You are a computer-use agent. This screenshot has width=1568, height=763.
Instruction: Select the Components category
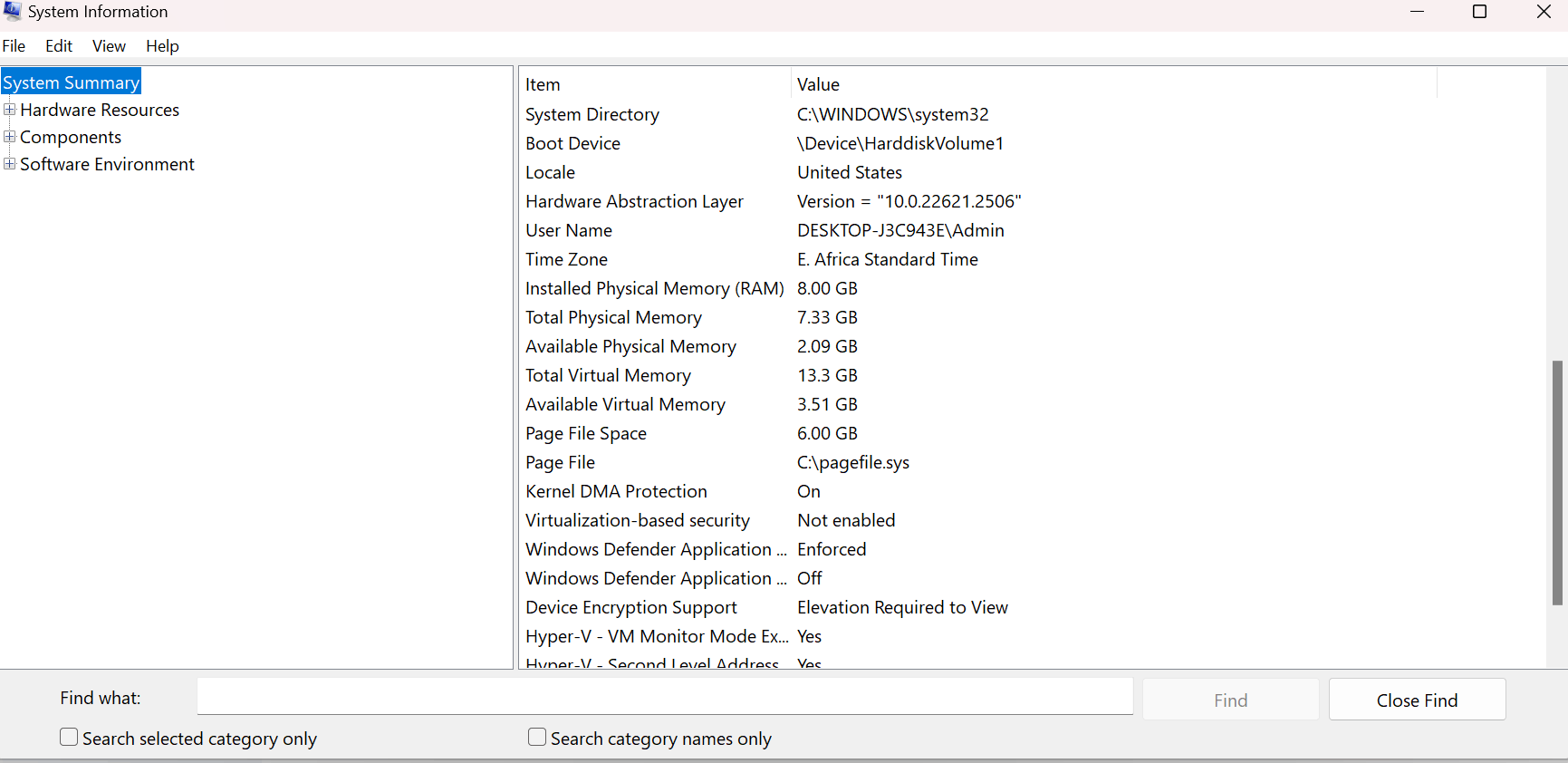click(71, 137)
